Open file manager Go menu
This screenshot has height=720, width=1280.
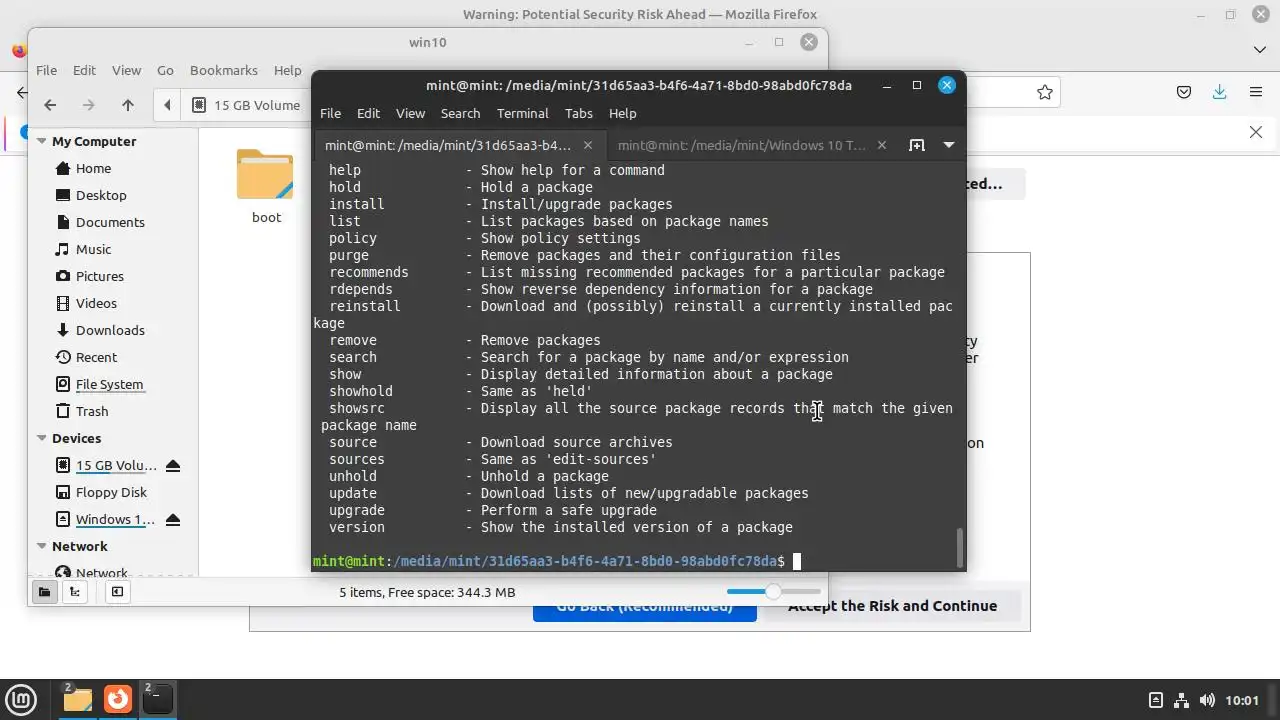pyautogui.click(x=165, y=70)
